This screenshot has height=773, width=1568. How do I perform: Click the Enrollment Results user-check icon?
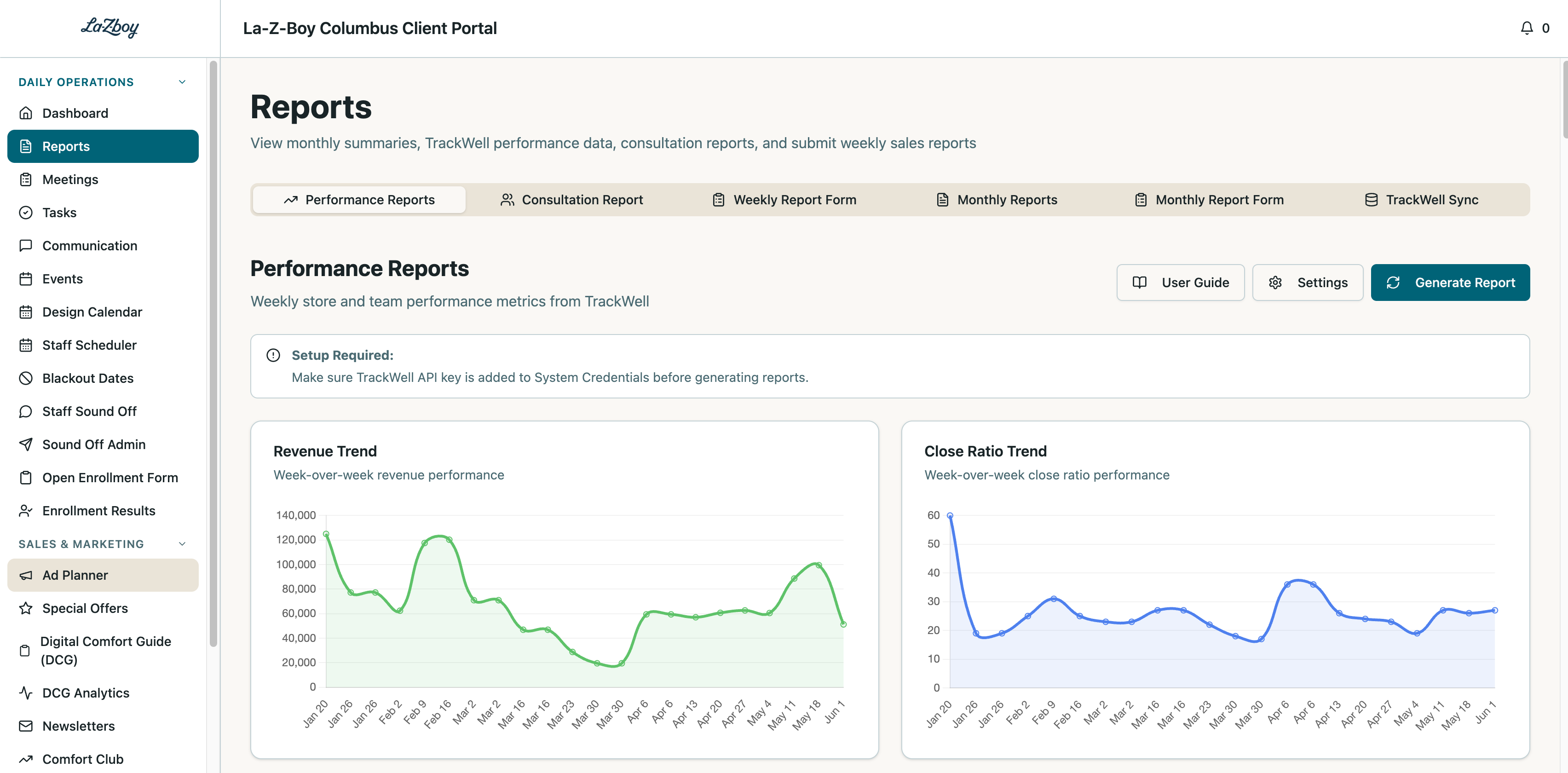[26, 511]
